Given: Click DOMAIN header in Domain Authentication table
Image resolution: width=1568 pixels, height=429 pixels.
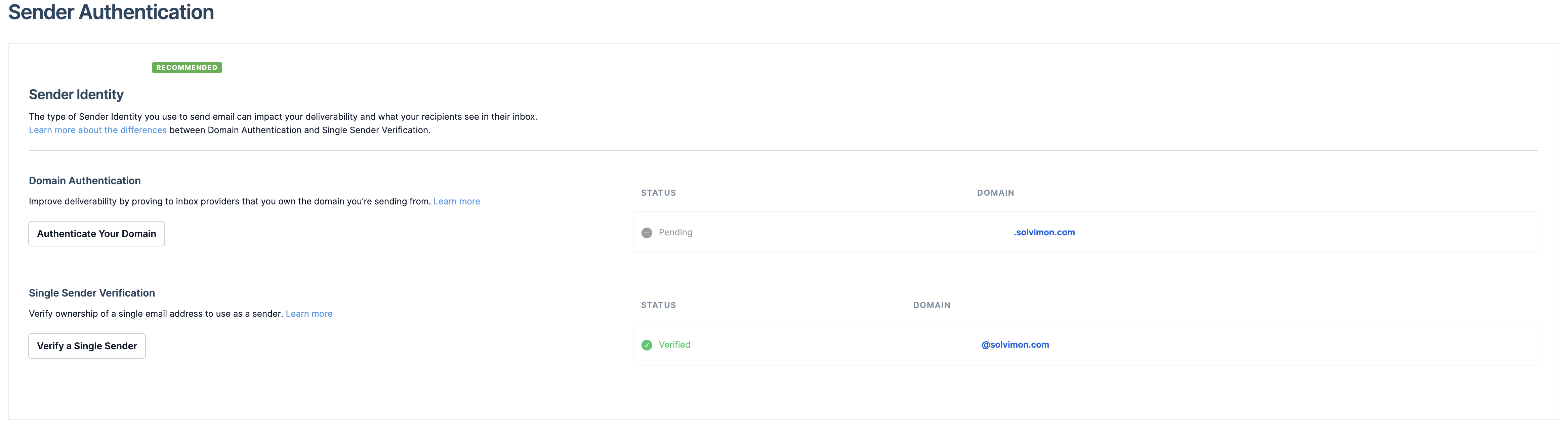Looking at the screenshot, I should [x=995, y=193].
